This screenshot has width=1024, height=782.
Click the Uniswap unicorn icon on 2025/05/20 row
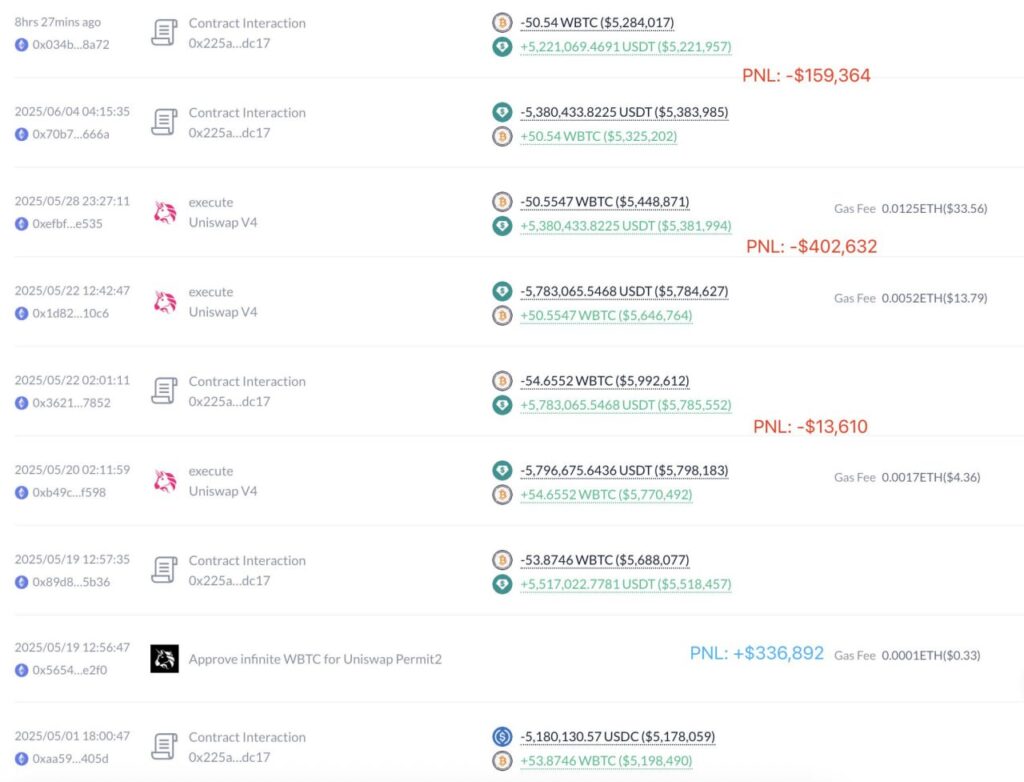164,481
